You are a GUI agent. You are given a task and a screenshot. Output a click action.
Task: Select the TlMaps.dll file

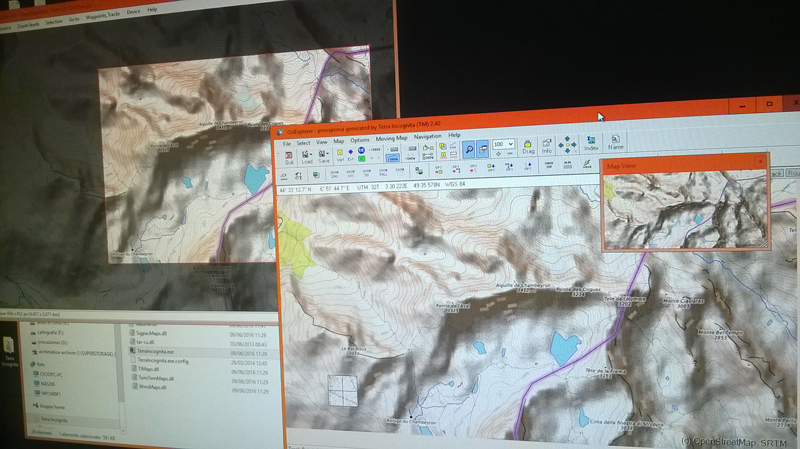[x=148, y=369]
